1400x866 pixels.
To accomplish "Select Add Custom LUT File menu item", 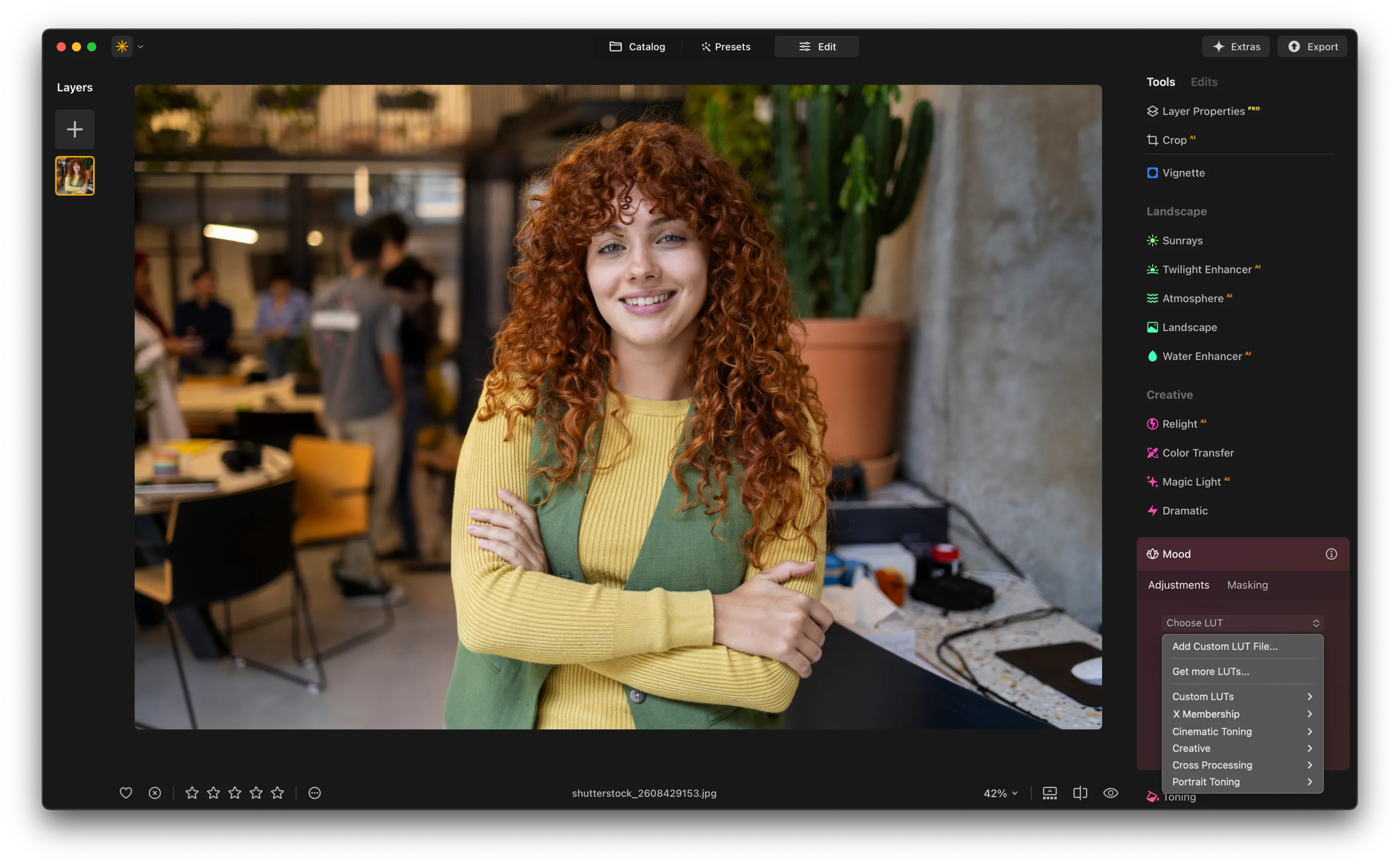I will click(x=1224, y=646).
